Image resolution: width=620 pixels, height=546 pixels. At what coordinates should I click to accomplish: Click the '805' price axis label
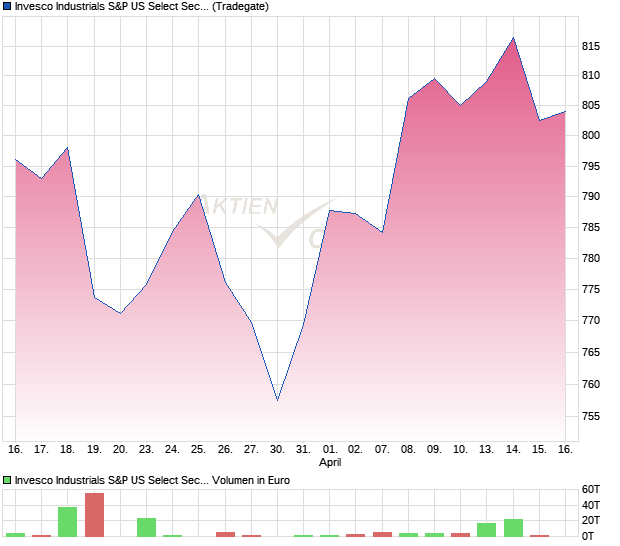pyautogui.click(x=590, y=105)
